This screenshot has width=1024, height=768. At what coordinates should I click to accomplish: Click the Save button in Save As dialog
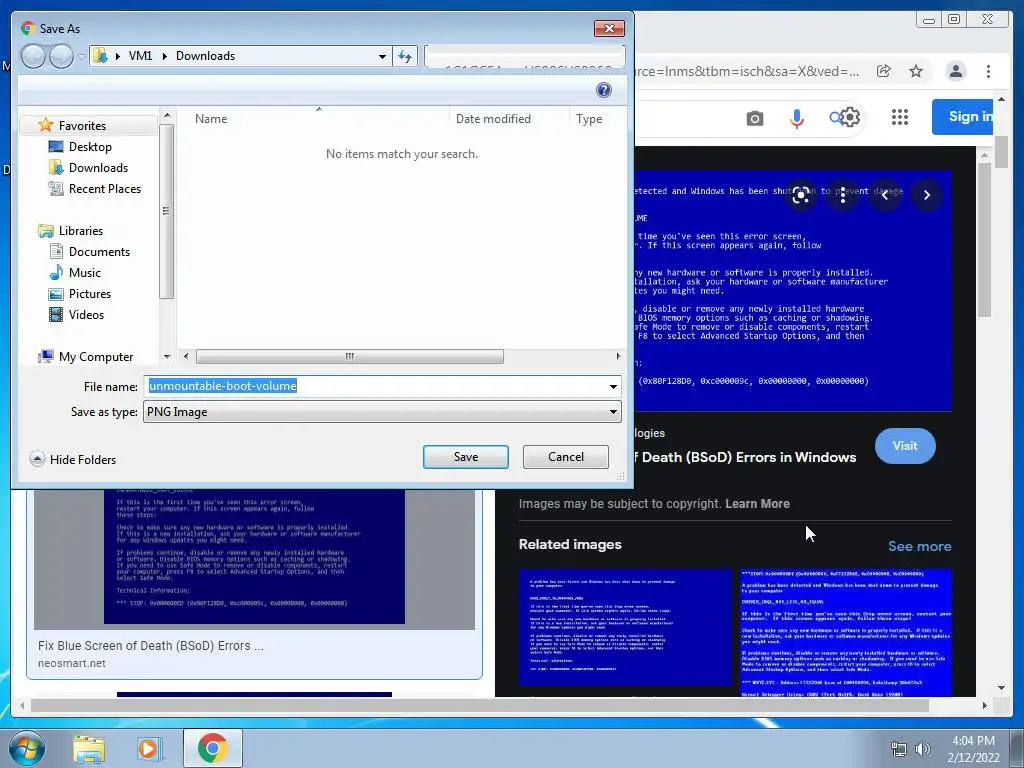pos(466,456)
